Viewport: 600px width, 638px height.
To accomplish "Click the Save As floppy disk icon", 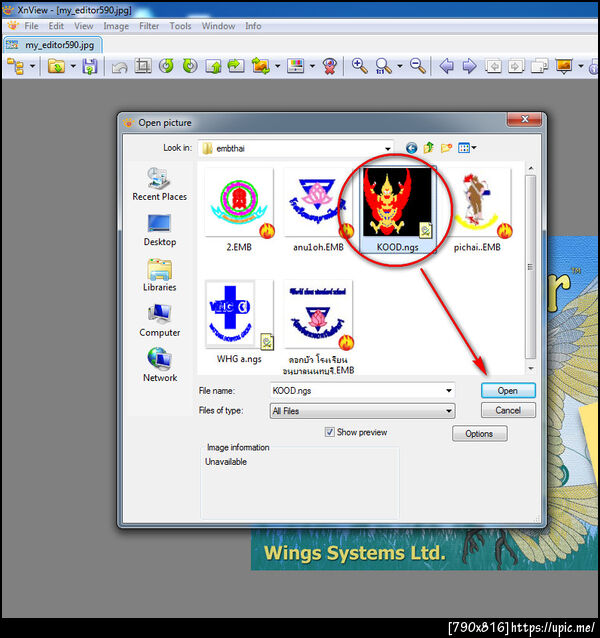I will tap(90, 66).
